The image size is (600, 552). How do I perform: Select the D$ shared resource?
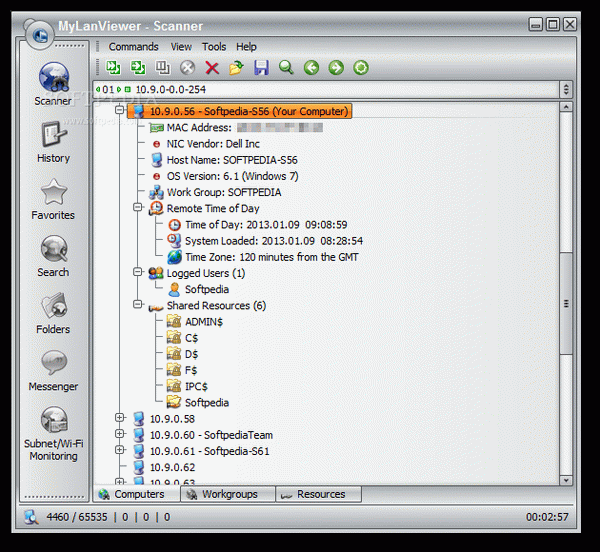183,354
